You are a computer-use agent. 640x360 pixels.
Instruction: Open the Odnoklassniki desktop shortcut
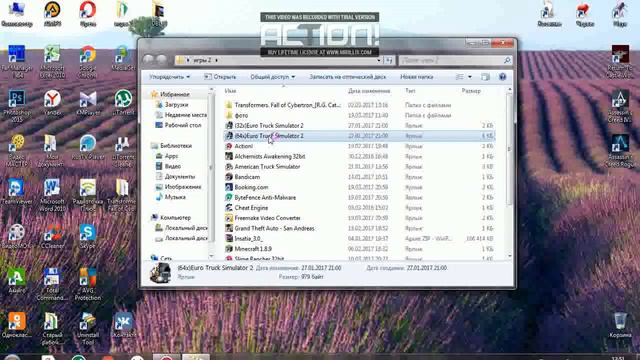tap(17, 325)
